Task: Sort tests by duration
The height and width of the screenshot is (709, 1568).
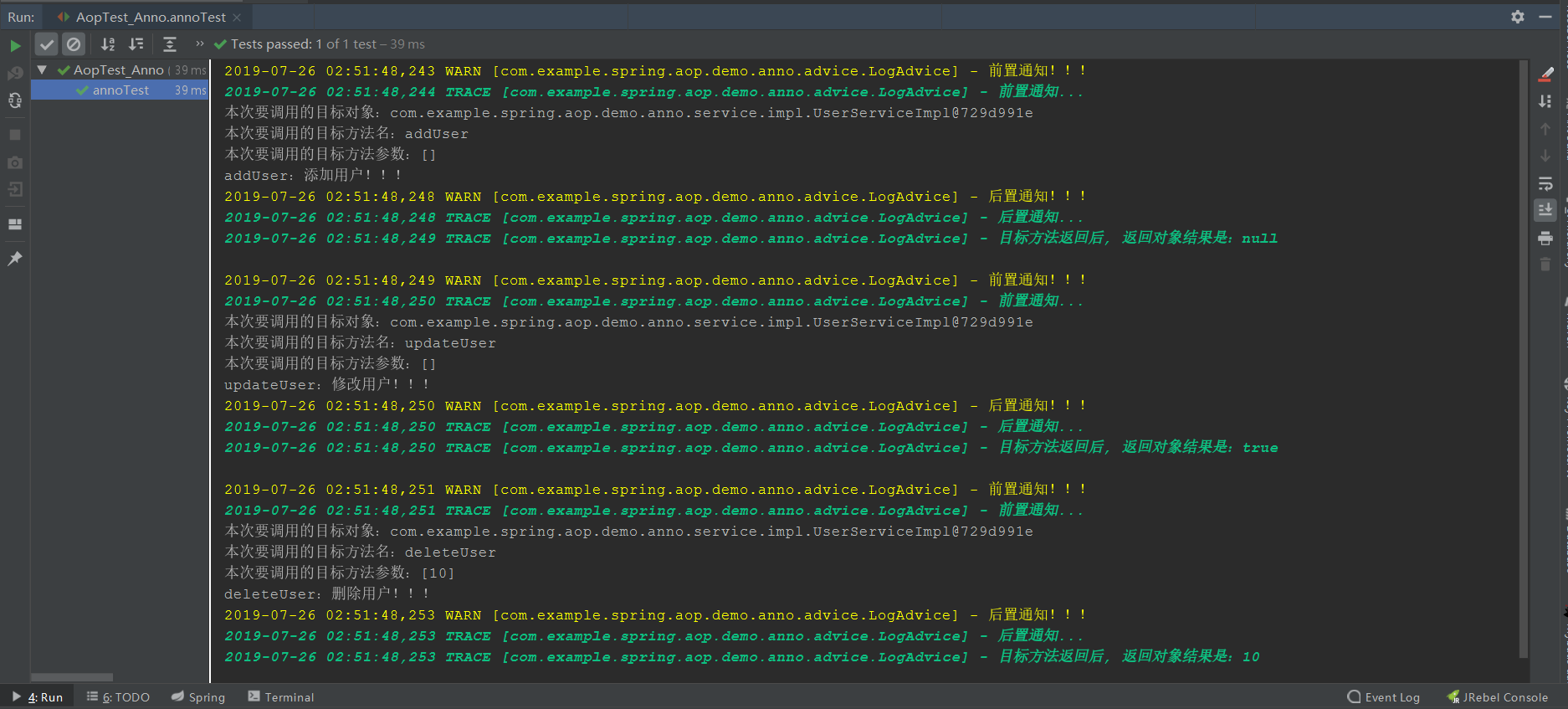Action: point(136,44)
